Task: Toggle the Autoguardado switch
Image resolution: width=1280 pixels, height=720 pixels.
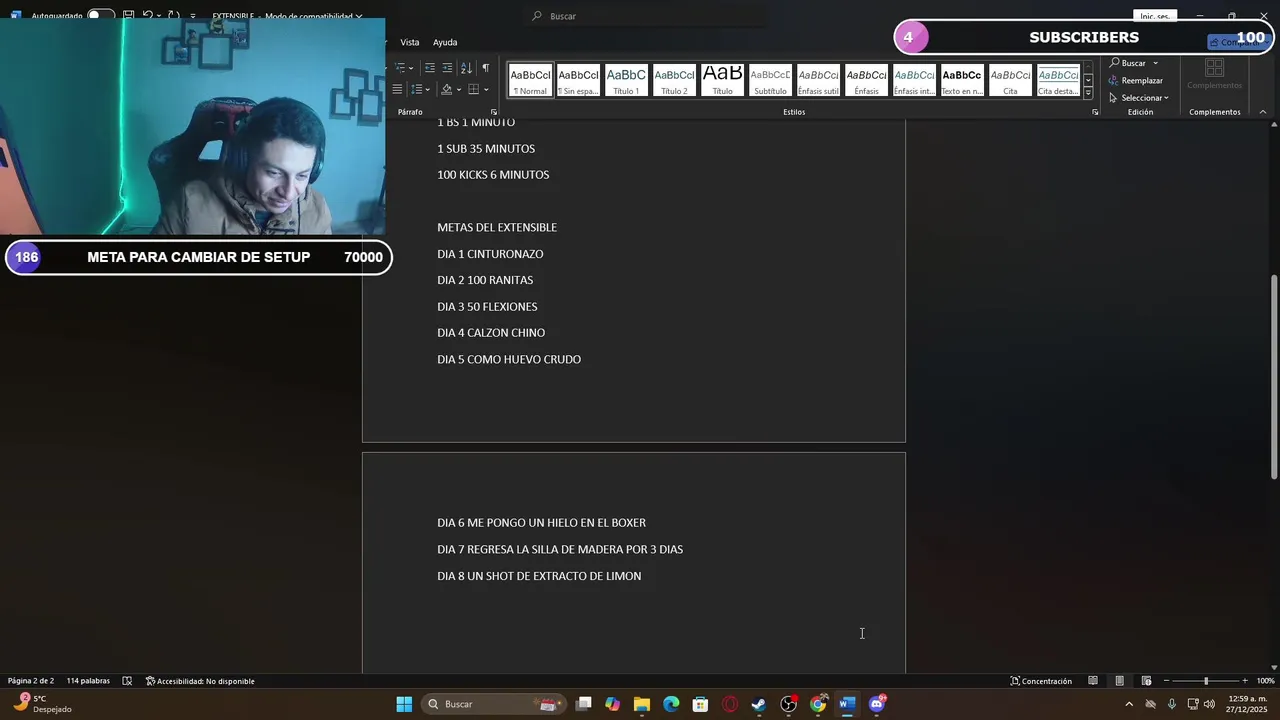Action: point(100,16)
